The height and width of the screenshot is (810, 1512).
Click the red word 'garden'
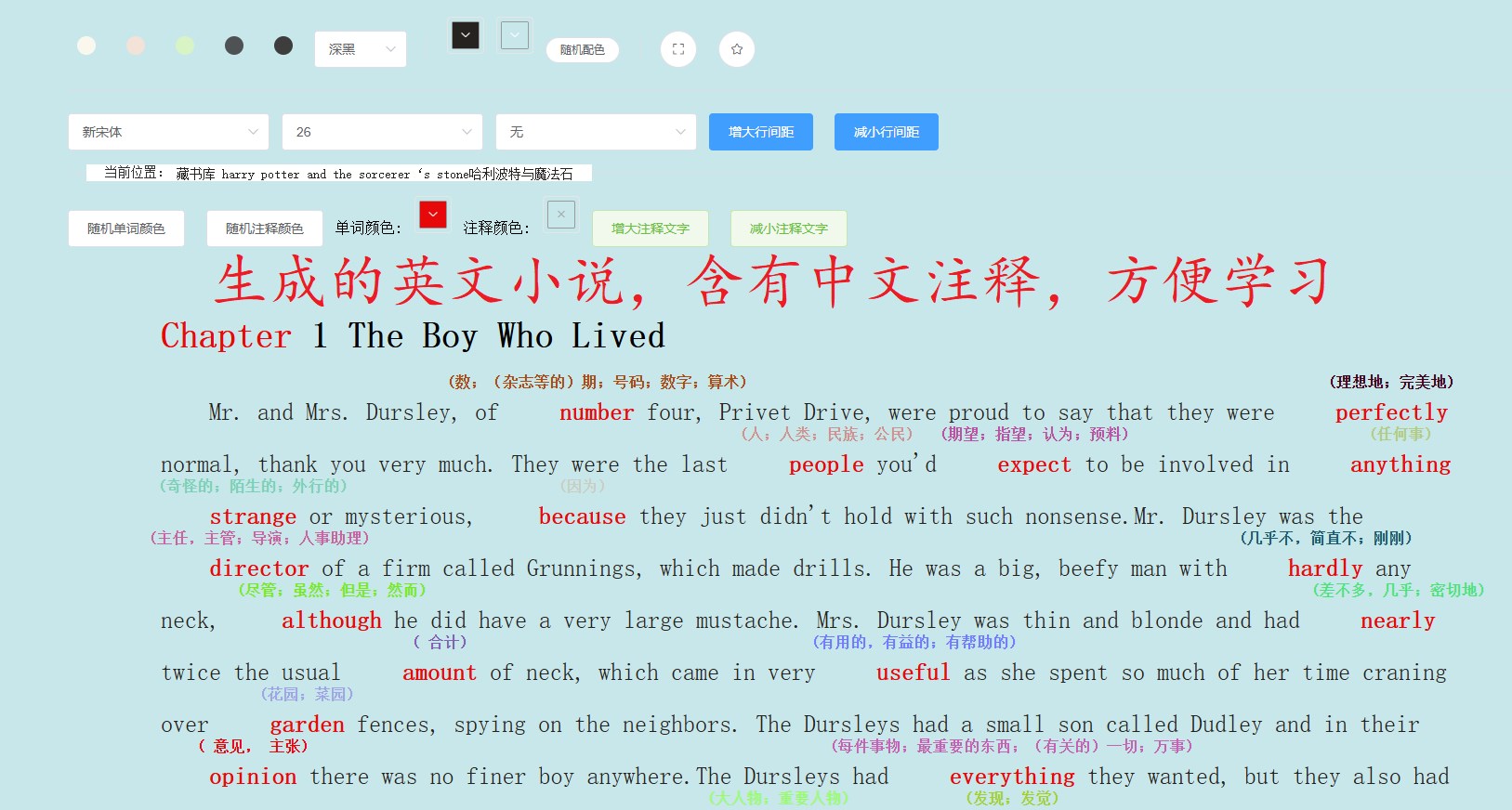pos(308,725)
